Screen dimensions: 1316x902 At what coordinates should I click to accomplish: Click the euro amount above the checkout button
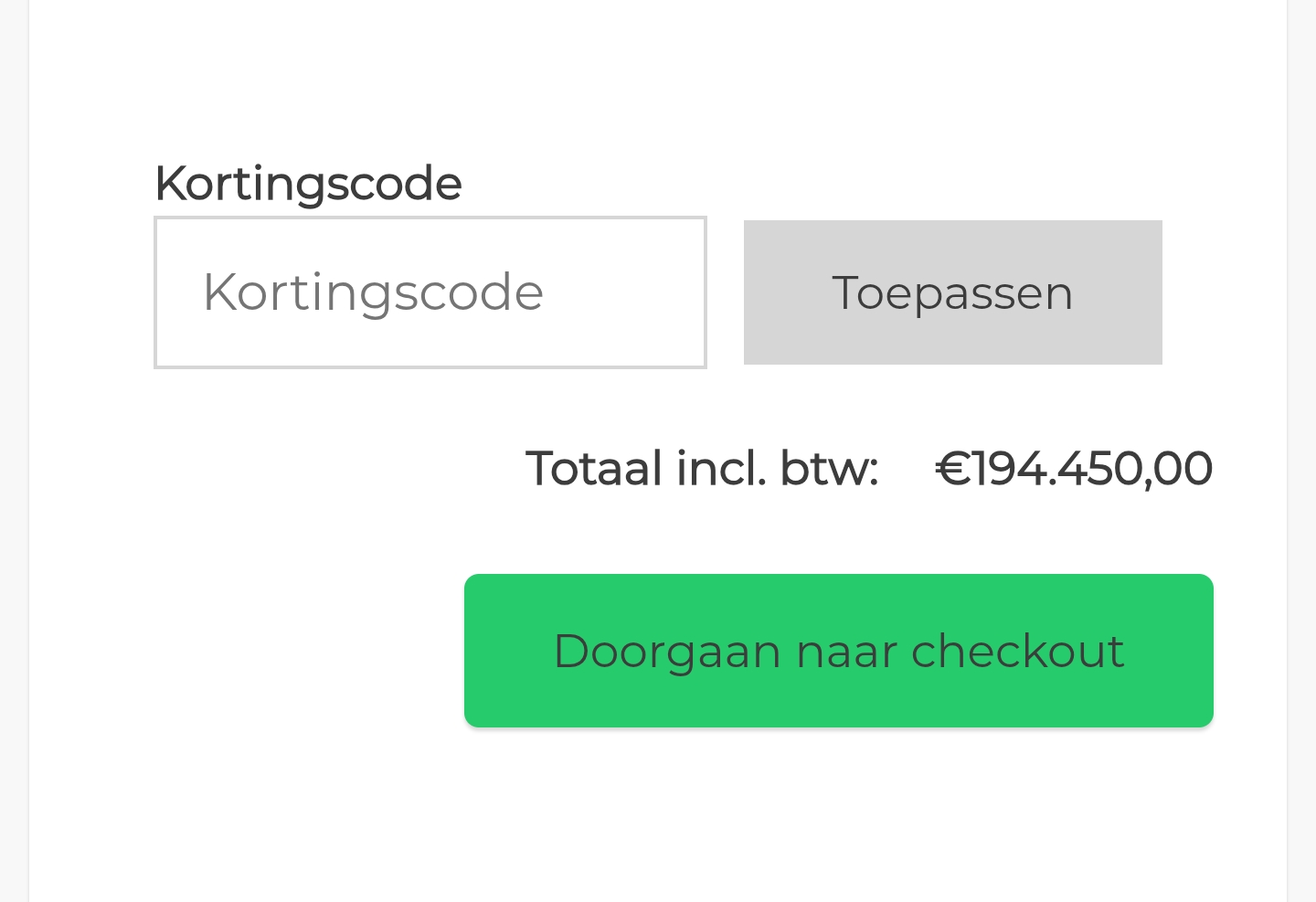pyautogui.click(x=1074, y=469)
